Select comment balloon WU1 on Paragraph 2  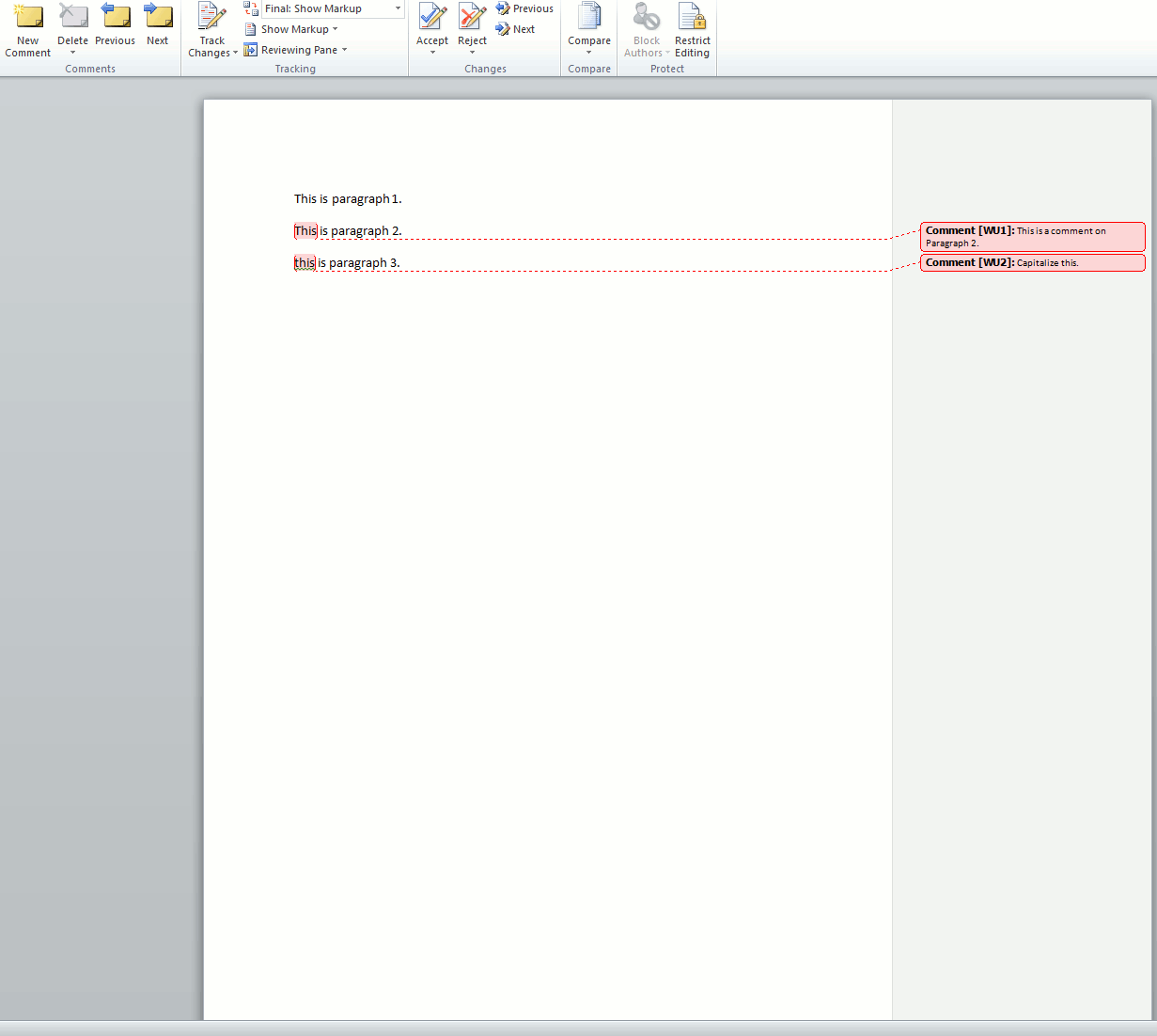point(1033,237)
